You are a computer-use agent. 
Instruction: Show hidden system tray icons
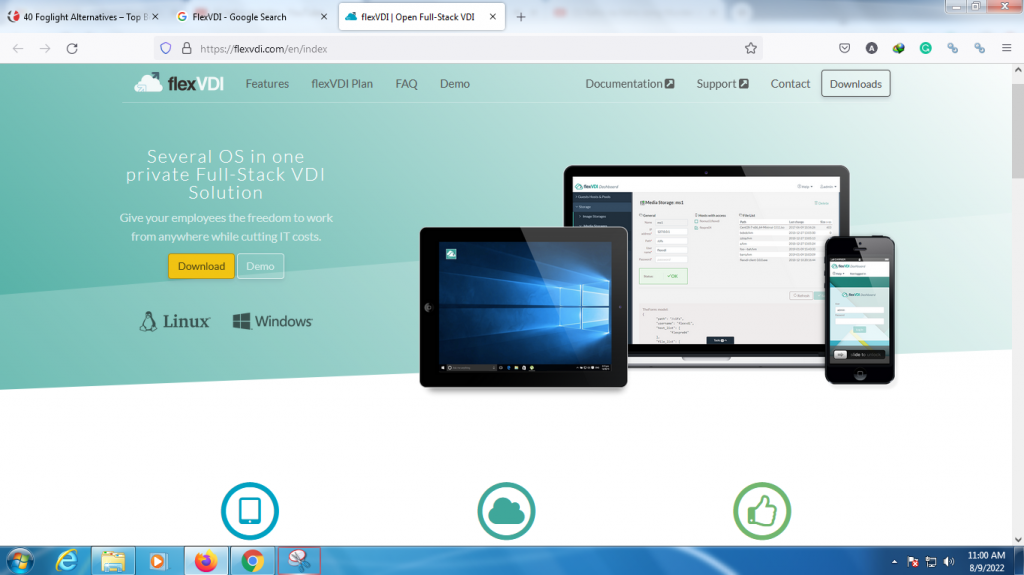coord(894,562)
